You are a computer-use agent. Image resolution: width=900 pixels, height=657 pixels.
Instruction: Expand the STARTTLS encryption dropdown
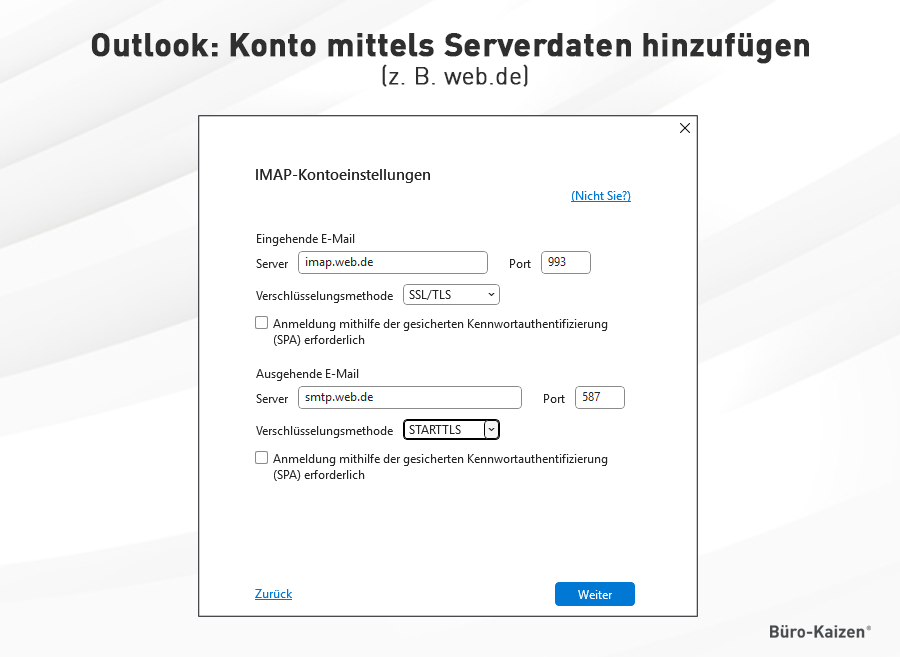pos(451,430)
